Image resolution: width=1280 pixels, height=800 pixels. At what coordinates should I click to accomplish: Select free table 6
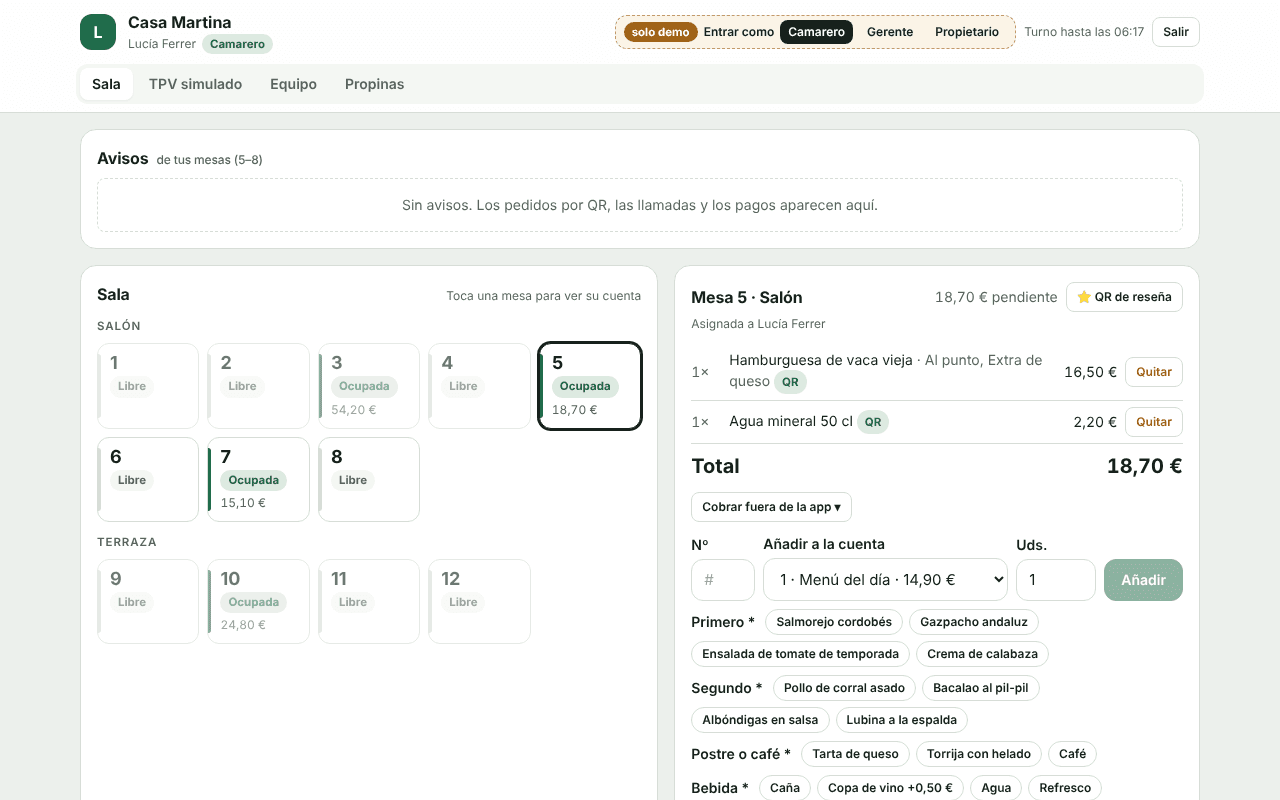click(x=148, y=479)
